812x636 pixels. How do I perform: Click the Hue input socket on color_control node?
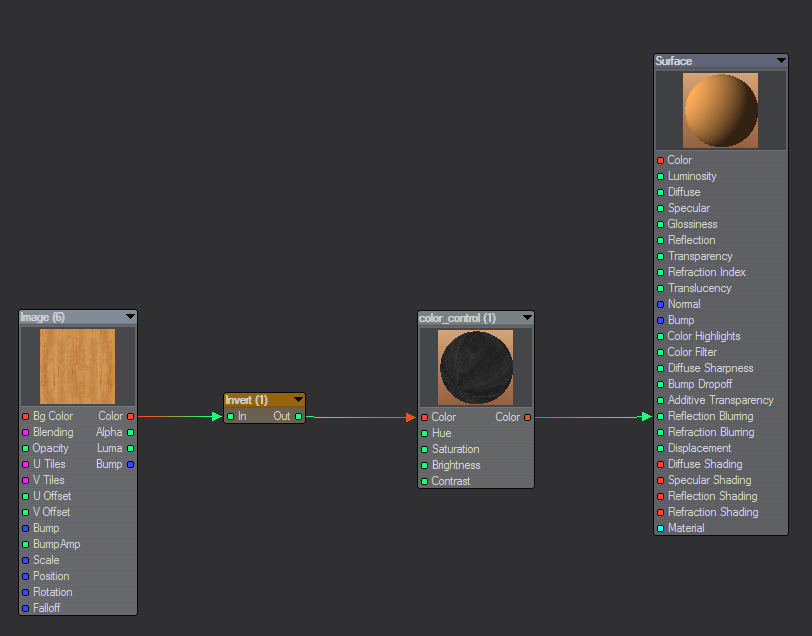pos(424,433)
